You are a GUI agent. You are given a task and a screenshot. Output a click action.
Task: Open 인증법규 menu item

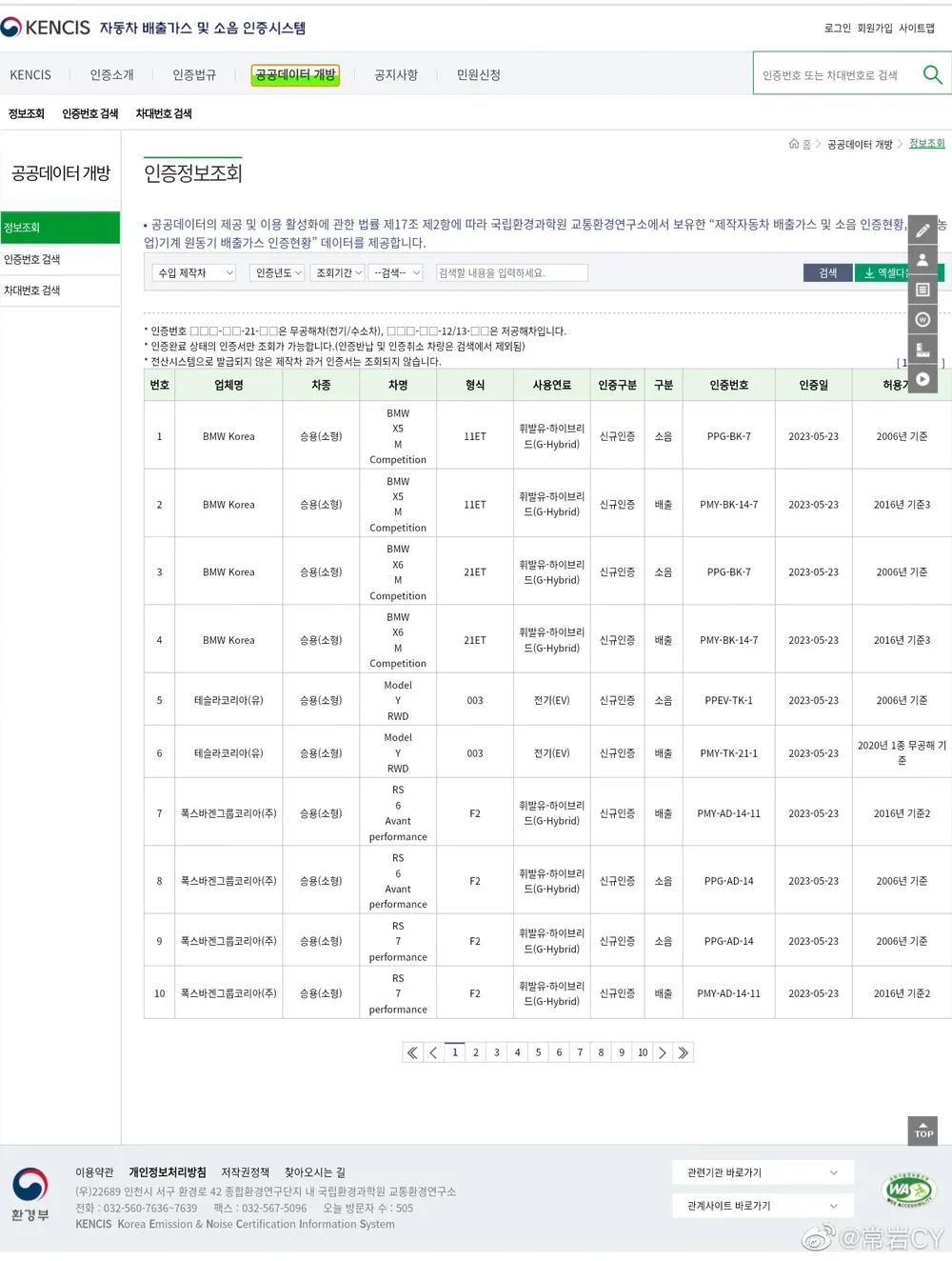pyautogui.click(x=194, y=75)
